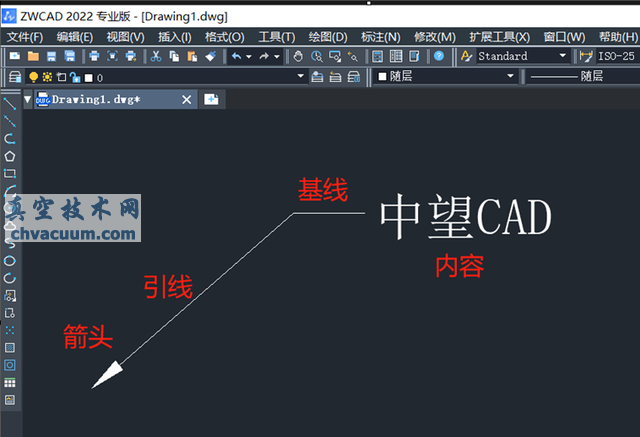Add a new drawing tab
The height and width of the screenshot is (437, 640).
211,99
